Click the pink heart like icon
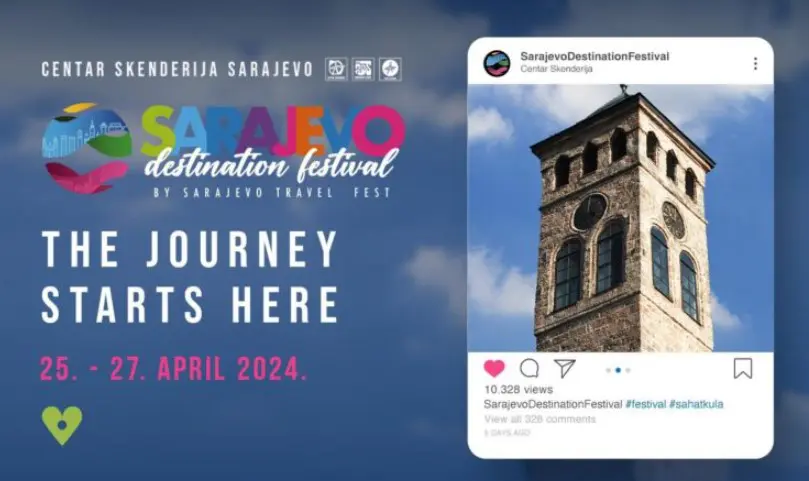 point(494,368)
